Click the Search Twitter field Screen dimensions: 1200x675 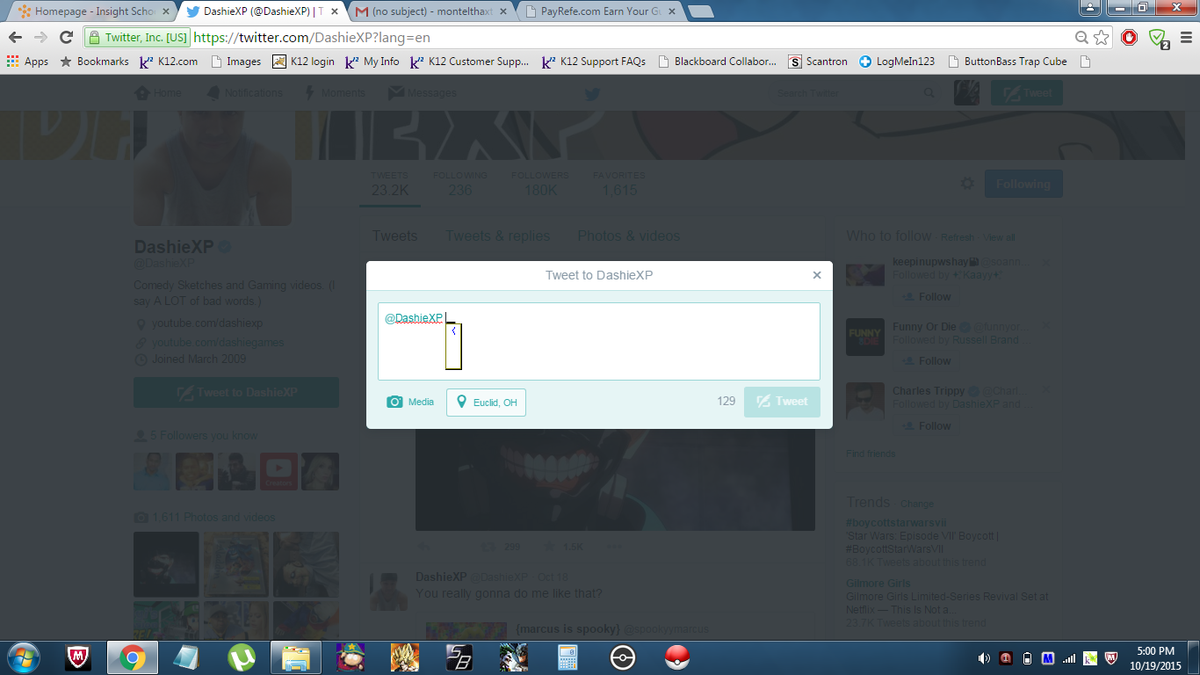point(857,93)
